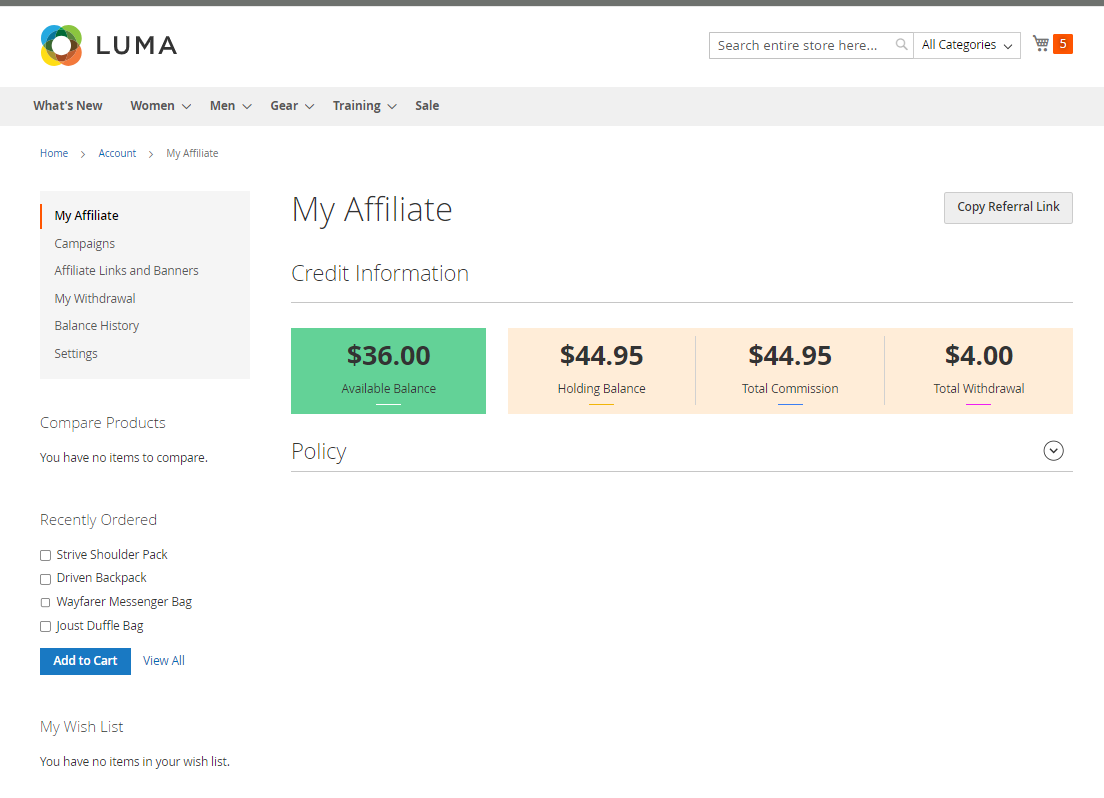Click the green Available Balance tile
Viewport: 1104px width, 798px height.
point(388,370)
